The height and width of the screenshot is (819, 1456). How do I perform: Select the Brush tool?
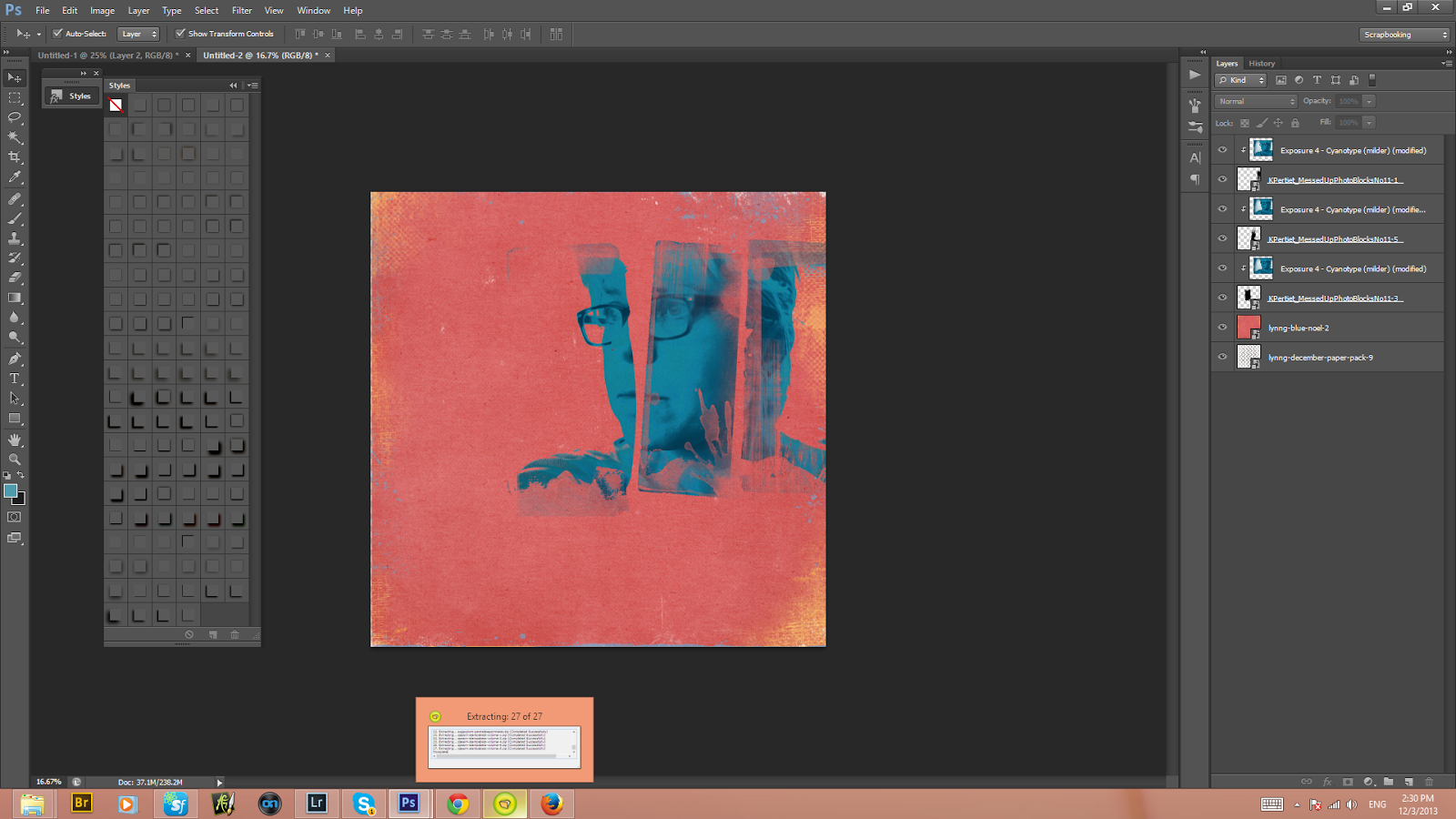(15, 218)
